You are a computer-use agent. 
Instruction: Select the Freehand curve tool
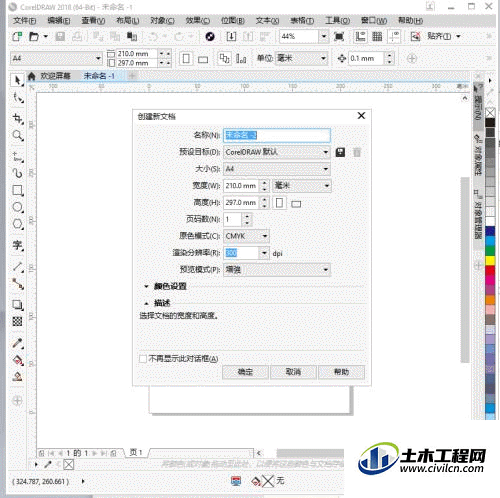click(17, 157)
